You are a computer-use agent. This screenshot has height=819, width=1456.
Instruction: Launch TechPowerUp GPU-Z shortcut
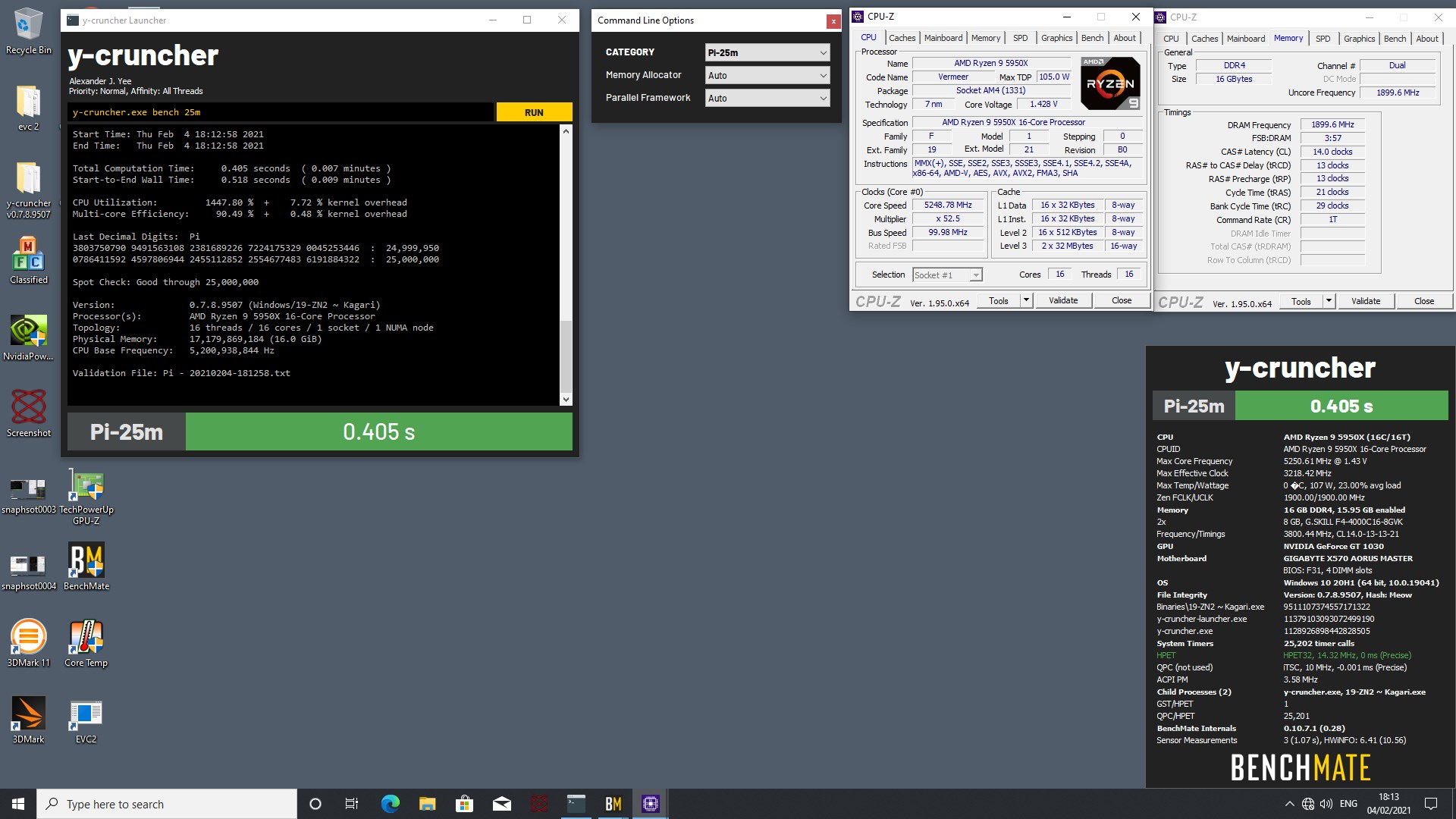pyautogui.click(x=86, y=497)
